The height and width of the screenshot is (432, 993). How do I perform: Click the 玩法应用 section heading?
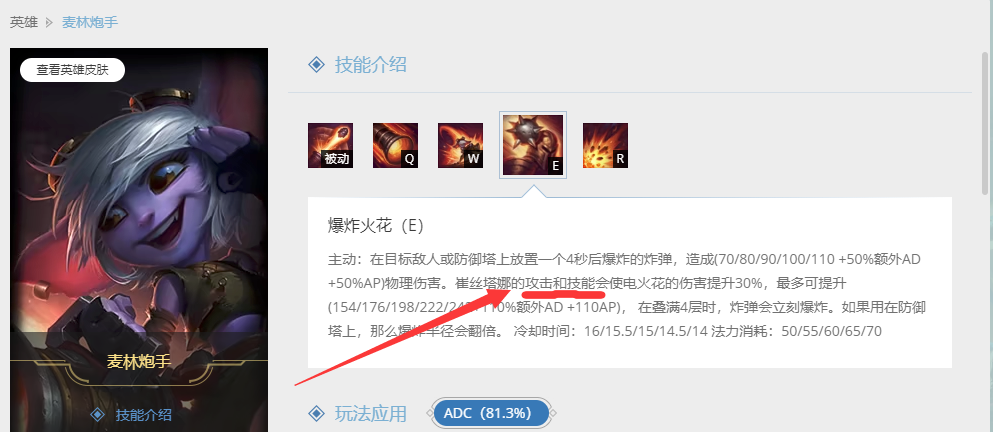[370, 414]
